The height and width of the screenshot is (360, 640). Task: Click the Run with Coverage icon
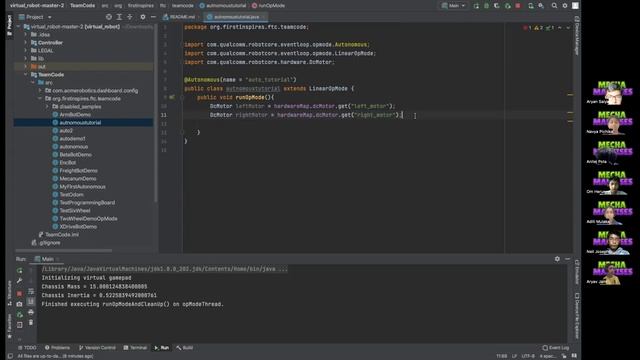[497, 6]
